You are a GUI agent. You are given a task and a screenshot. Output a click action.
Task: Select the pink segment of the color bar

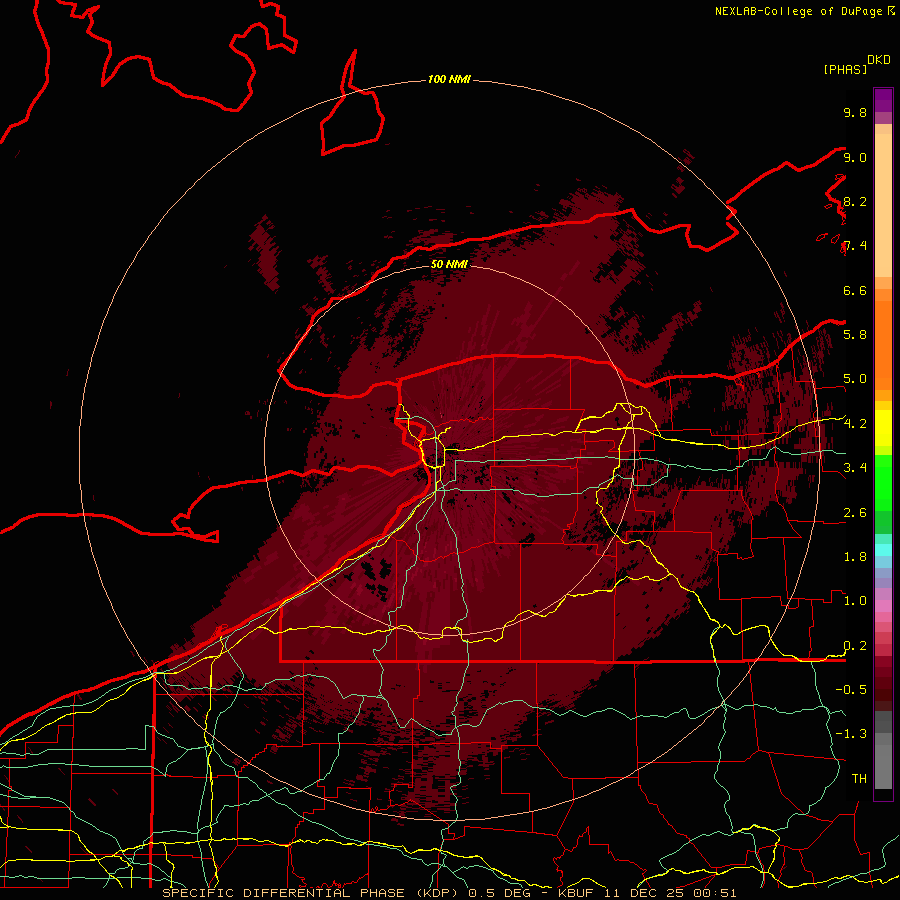coord(883,606)
